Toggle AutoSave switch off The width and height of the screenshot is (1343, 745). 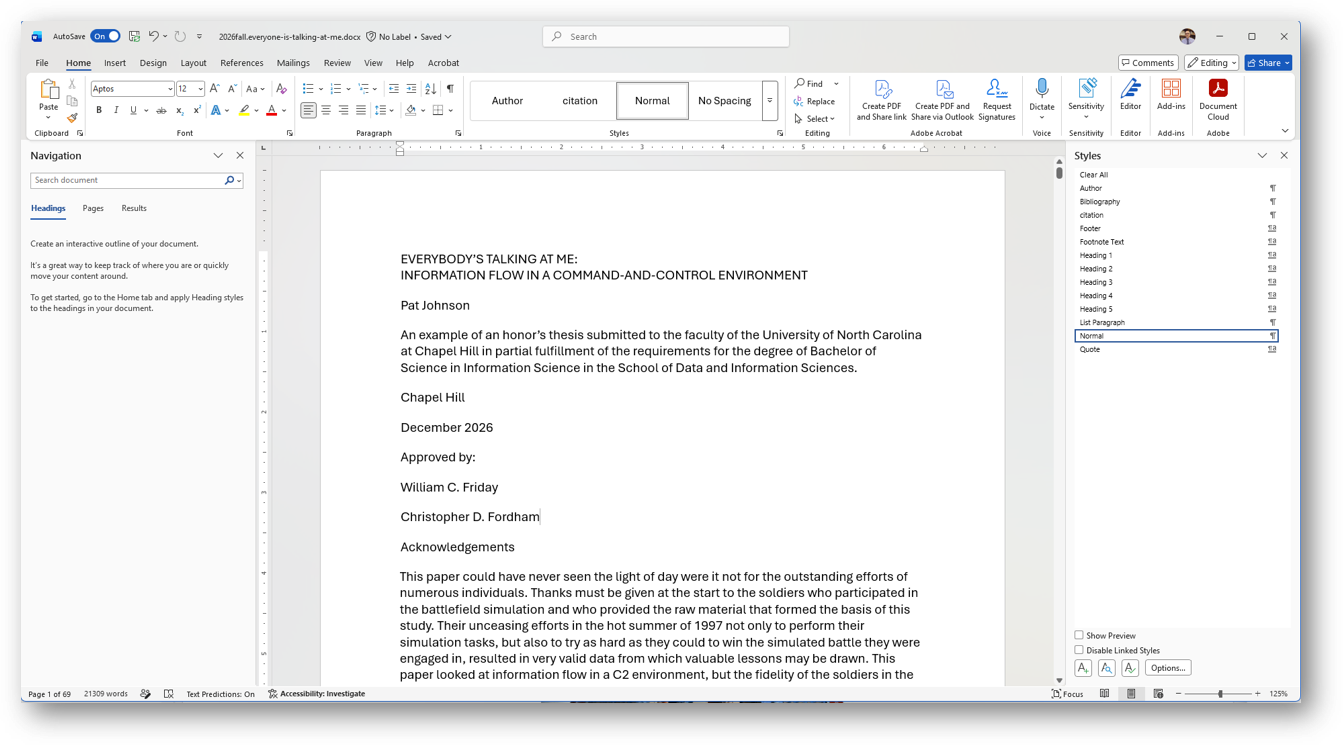[x=105, y=36]
